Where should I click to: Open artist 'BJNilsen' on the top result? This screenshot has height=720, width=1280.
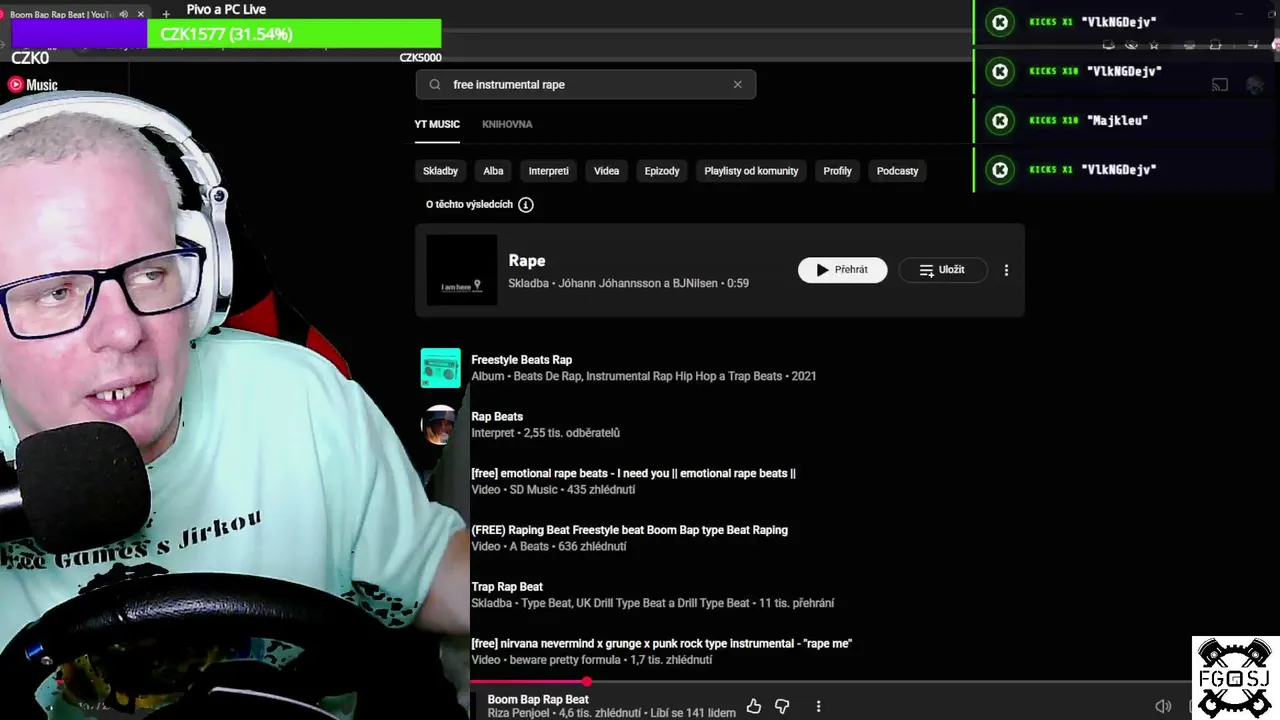(695, 283)
